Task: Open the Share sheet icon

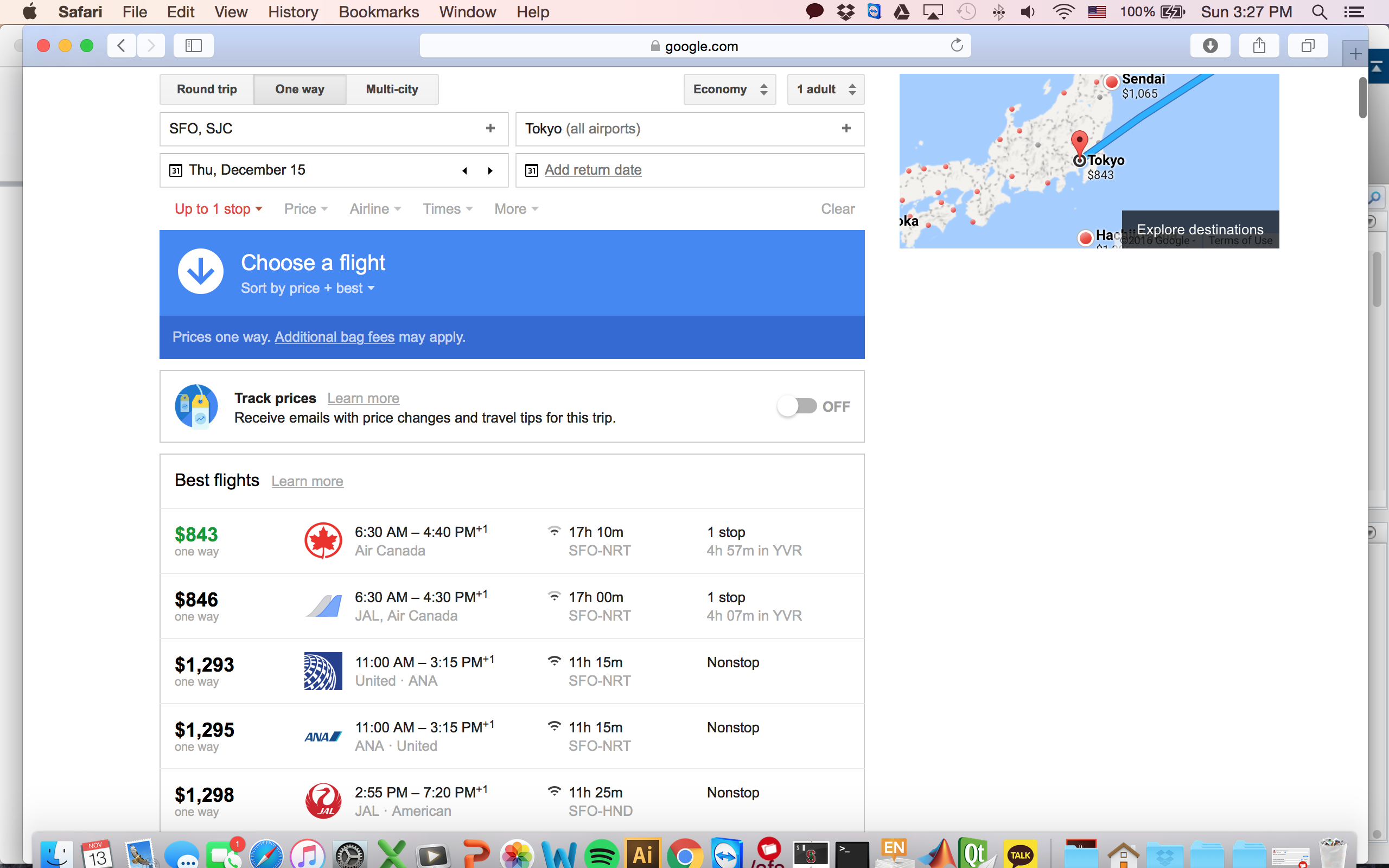Action: tap(1259, 46)
